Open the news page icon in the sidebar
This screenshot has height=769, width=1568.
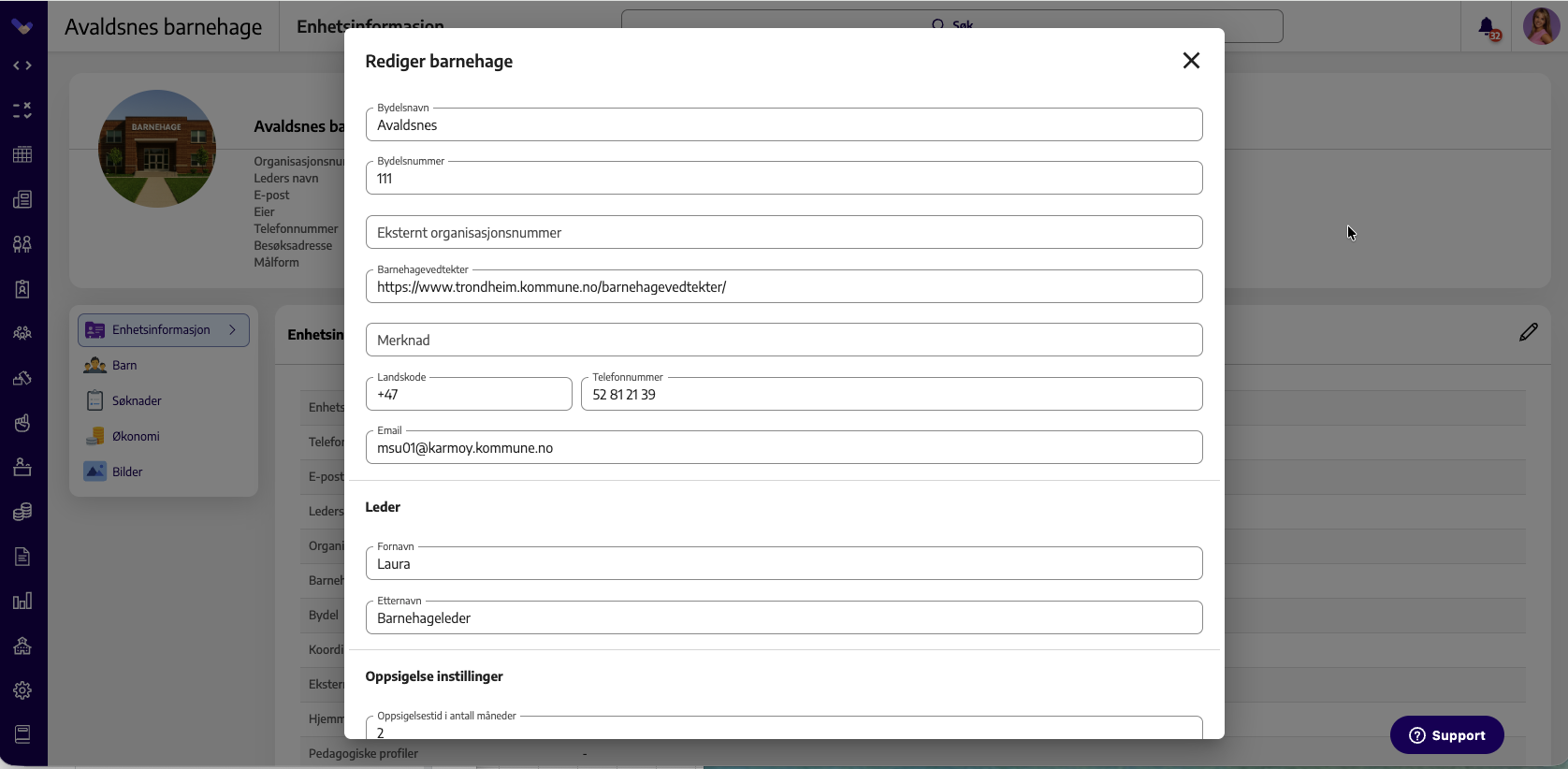coord(22,199)
